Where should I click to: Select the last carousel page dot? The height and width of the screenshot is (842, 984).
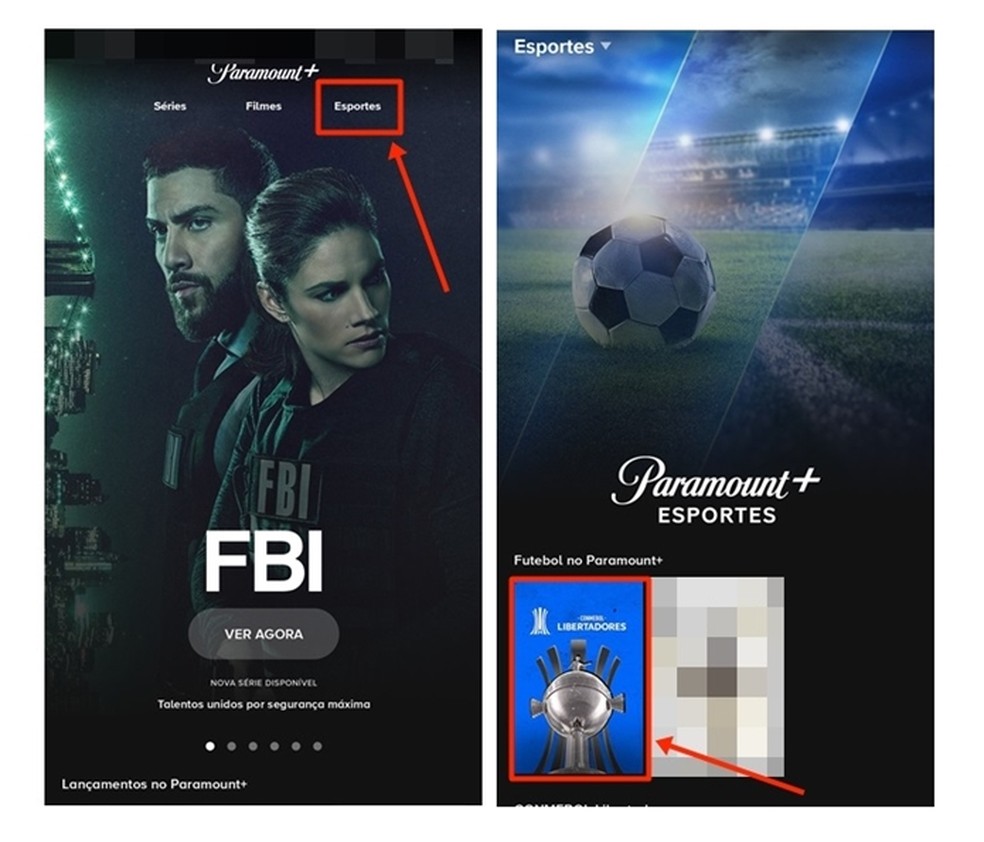pos(318,746)
